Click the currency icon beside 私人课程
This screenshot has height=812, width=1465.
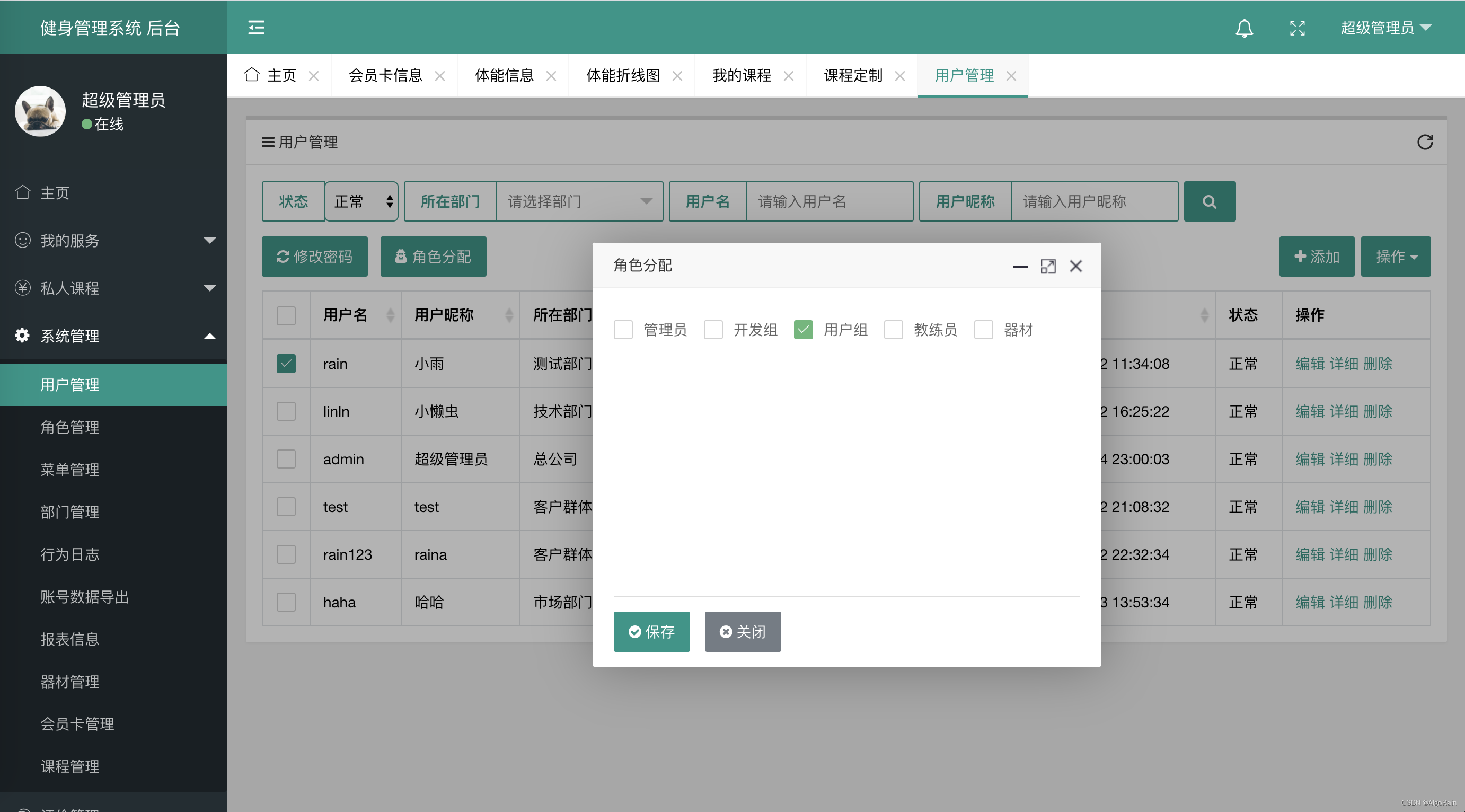coord(23,288)
